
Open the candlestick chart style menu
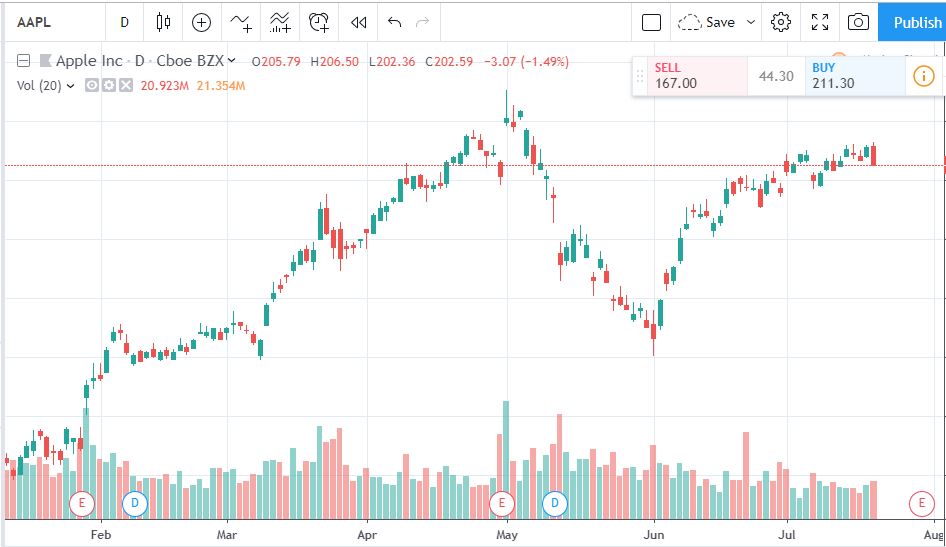[x=163, y=22]
